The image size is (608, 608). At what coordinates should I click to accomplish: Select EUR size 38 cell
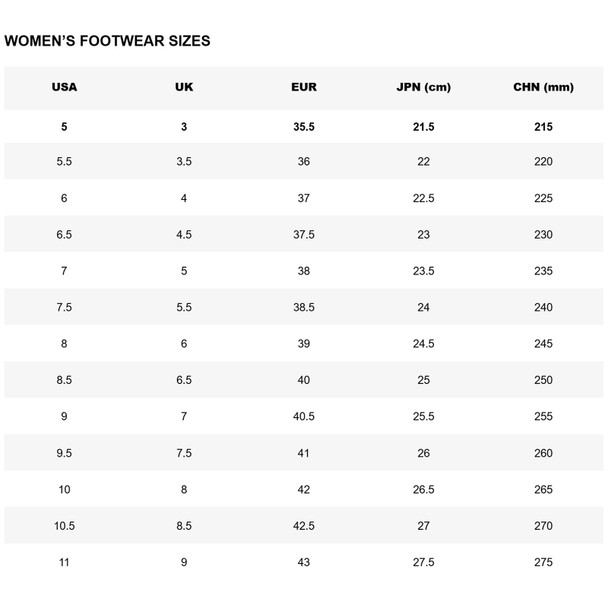coord(304,271)
